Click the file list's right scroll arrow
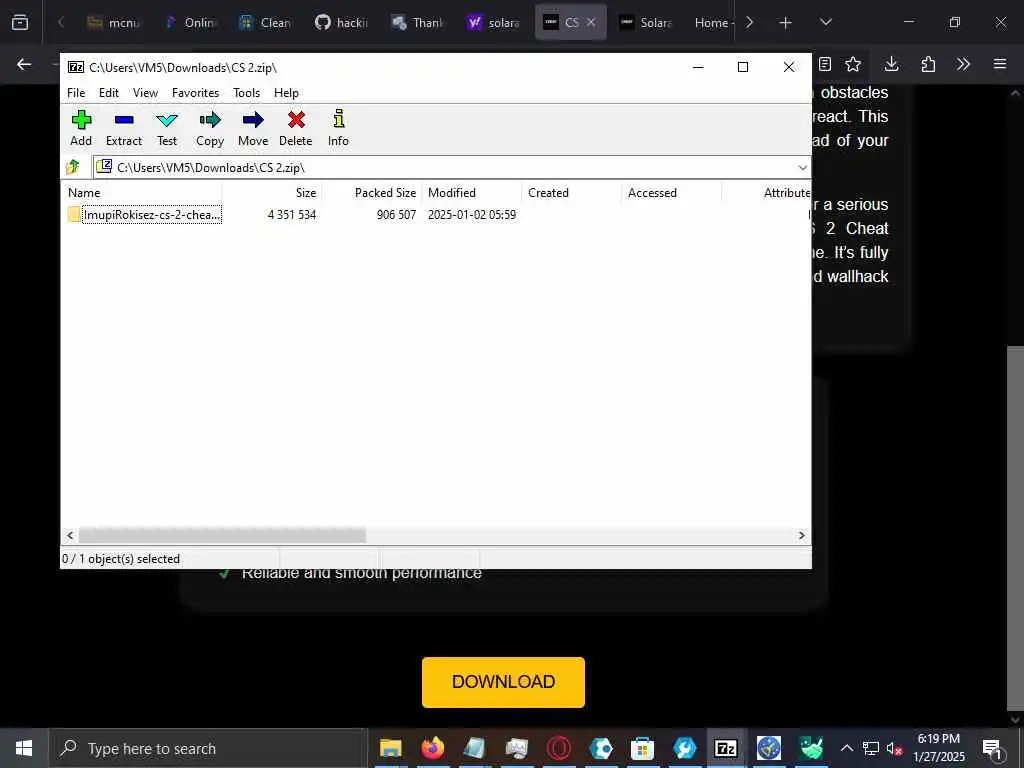 tap(801, 536)
